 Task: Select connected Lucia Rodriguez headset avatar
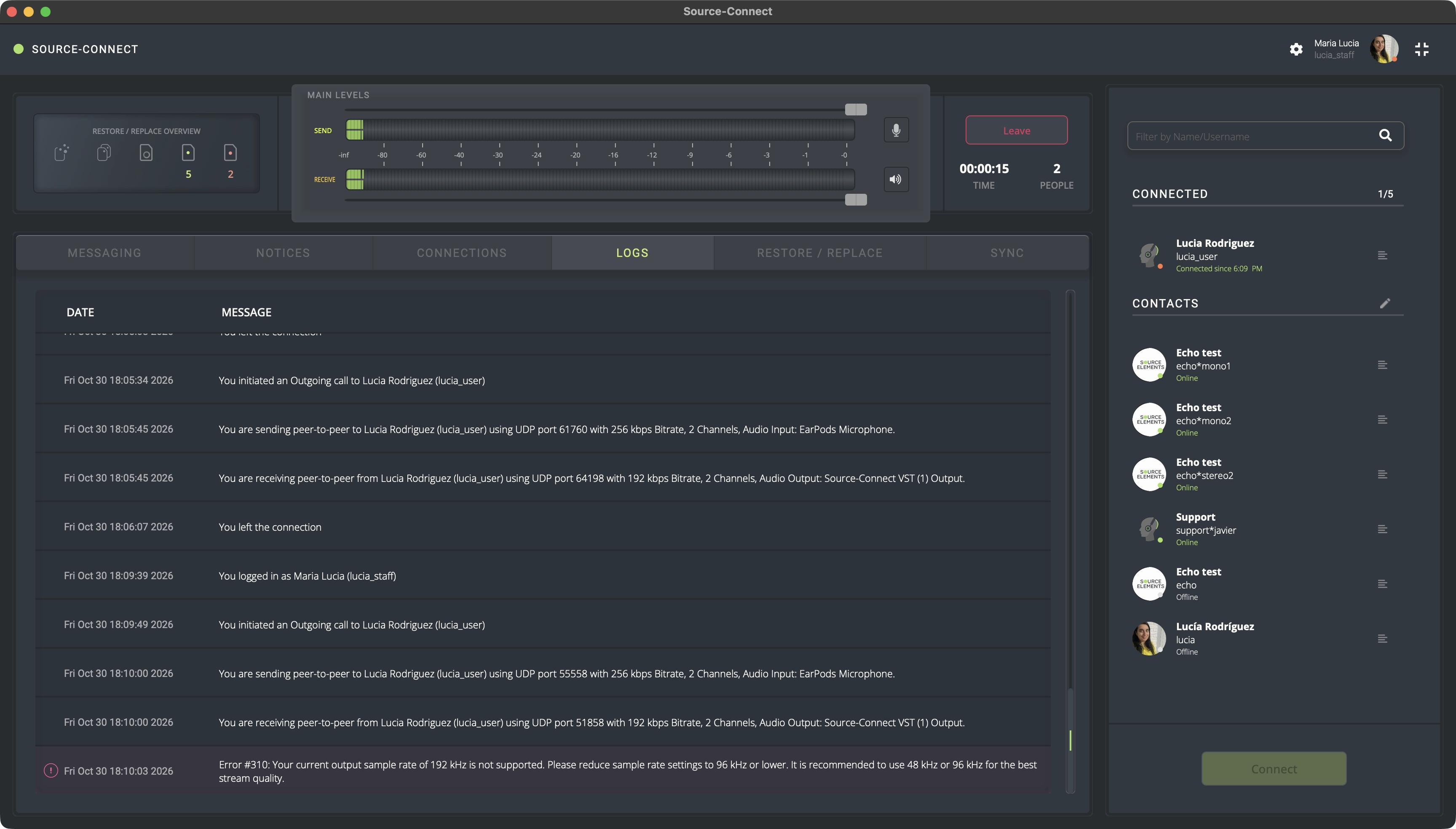[1149, 255]
